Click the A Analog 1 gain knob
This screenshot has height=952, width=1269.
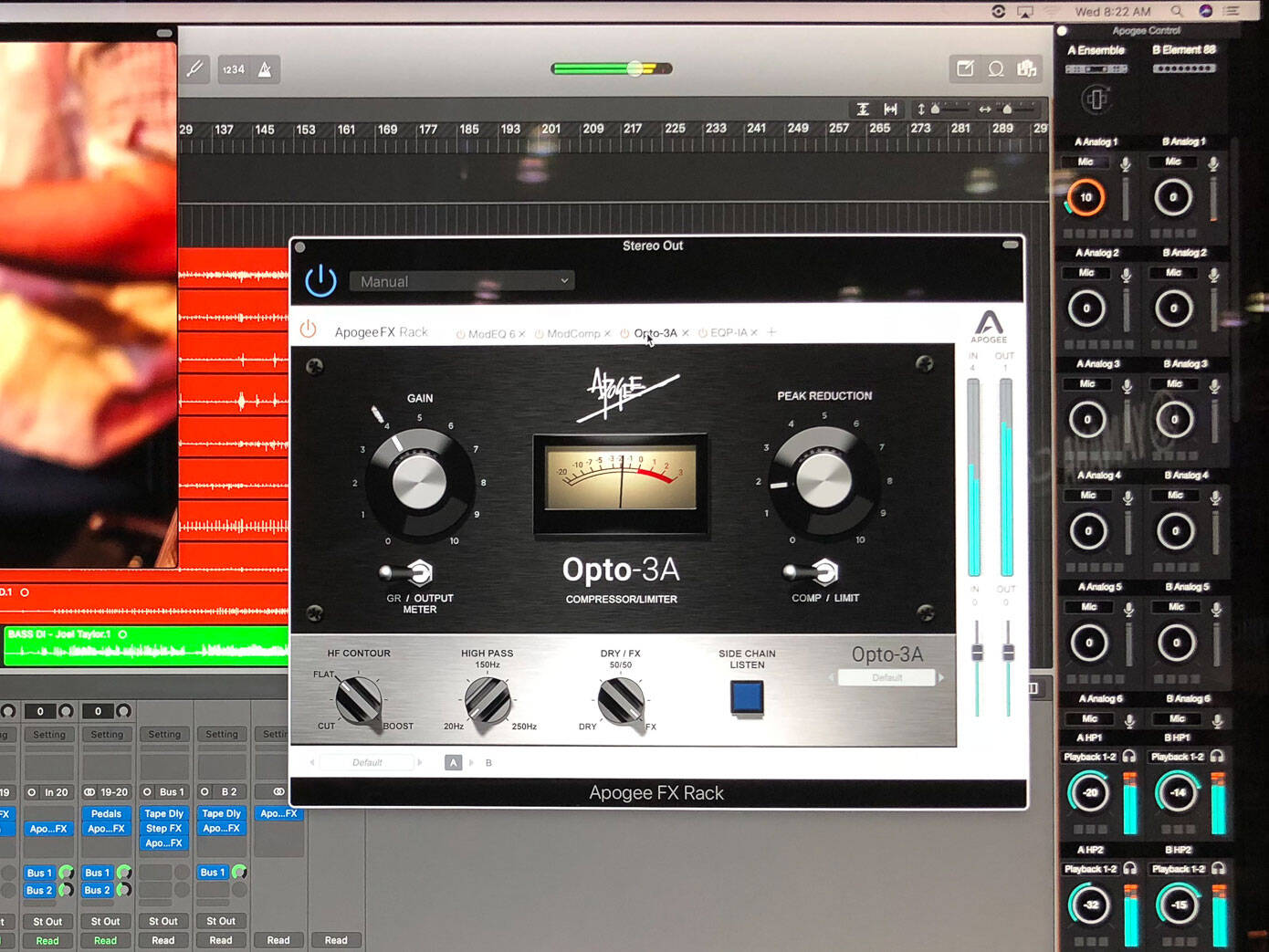pos(1085,197)
